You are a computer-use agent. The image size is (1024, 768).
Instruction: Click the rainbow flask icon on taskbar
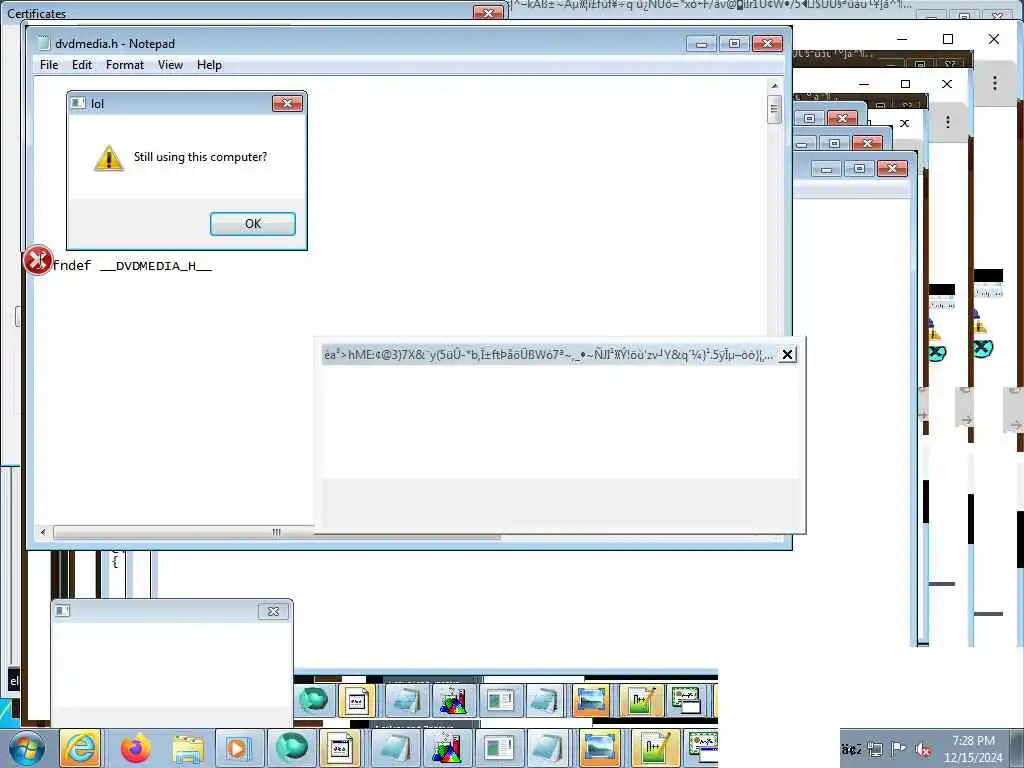(447, 748)
